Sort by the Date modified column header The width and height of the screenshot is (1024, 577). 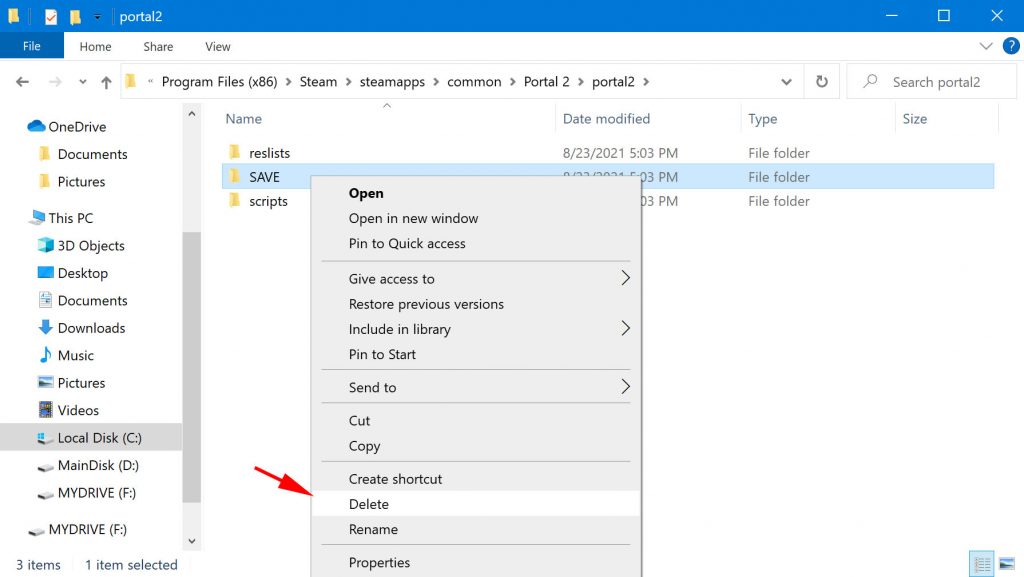[x=606, y=119]
